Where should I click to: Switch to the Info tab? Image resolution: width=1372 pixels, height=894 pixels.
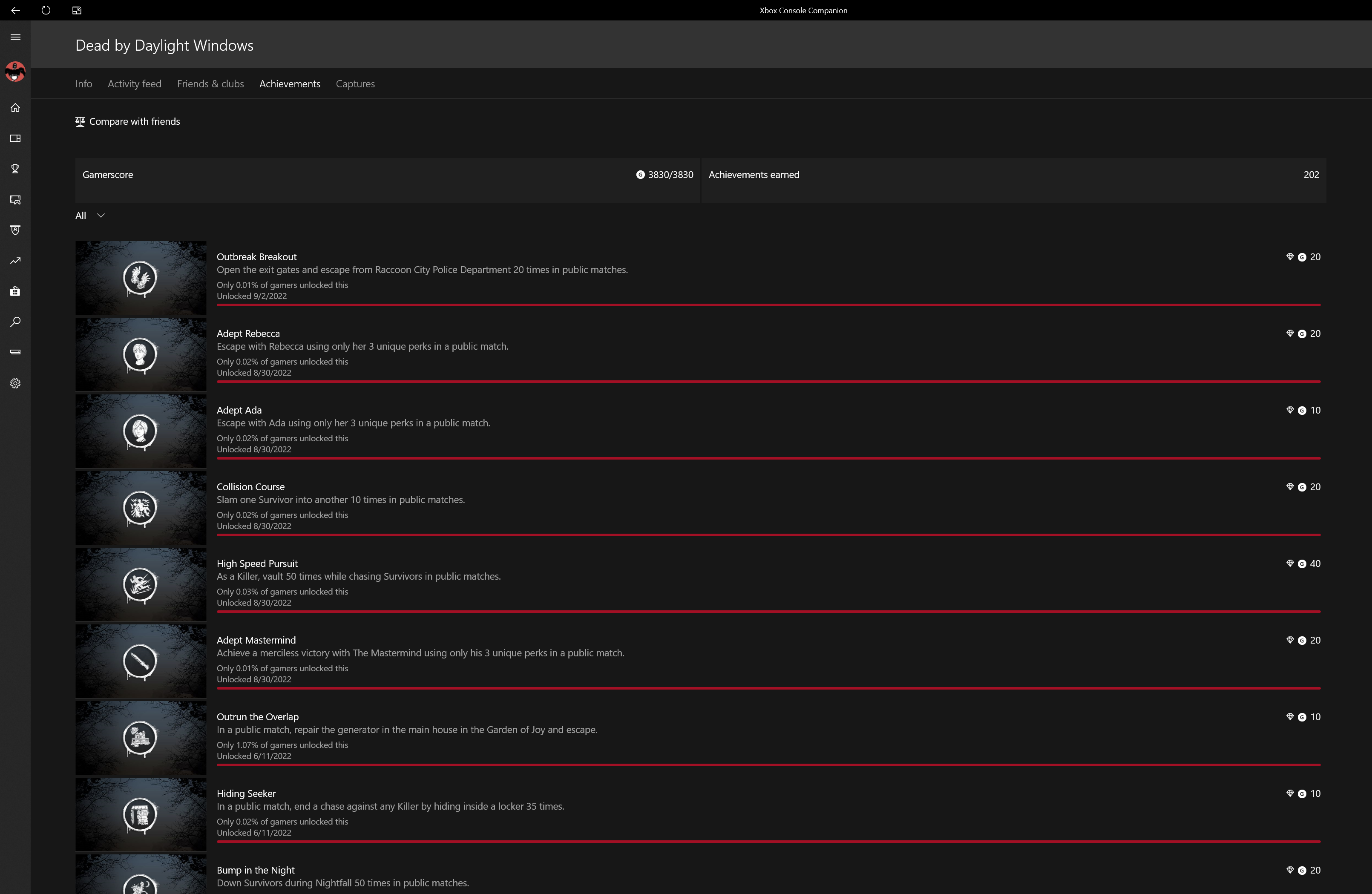[x=83, y=83]
